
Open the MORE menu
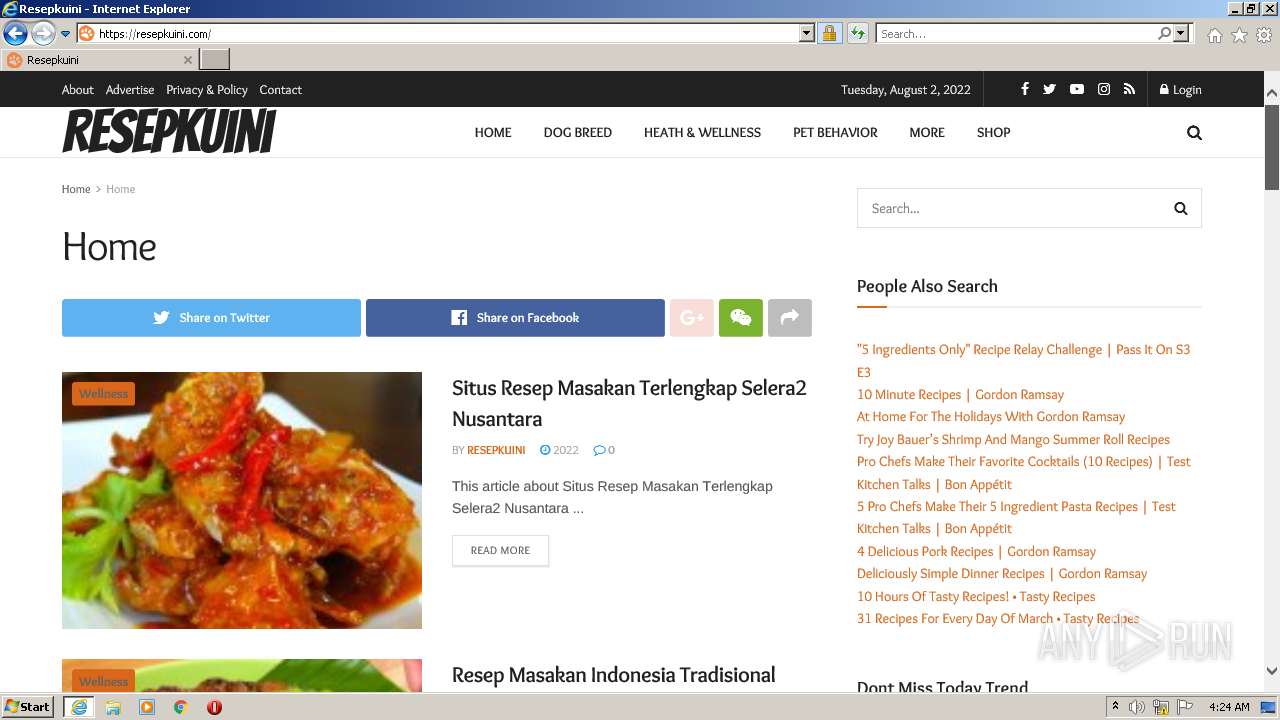tap(927, 132)
